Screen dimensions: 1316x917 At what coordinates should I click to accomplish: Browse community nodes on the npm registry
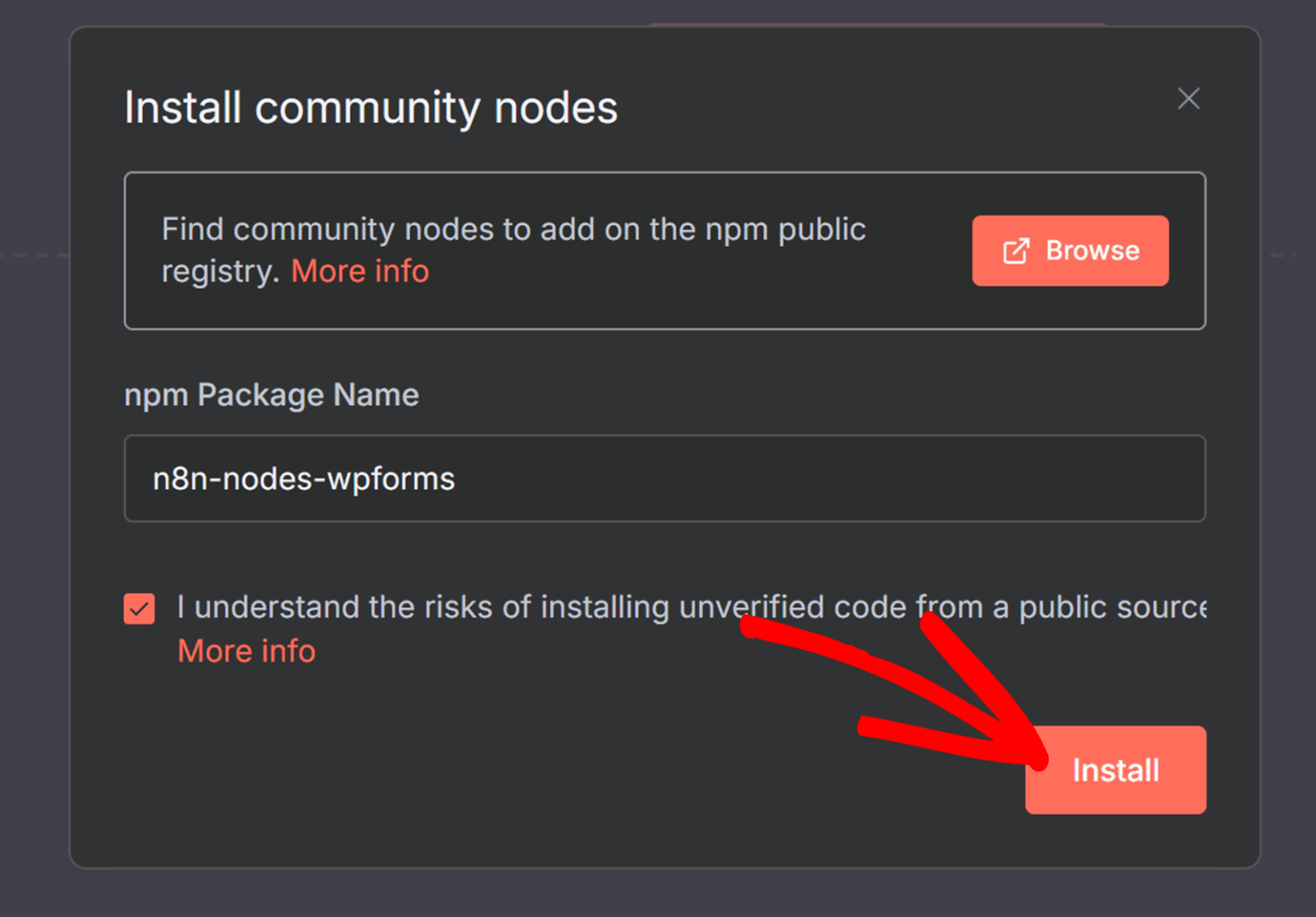coord(1070,250)
